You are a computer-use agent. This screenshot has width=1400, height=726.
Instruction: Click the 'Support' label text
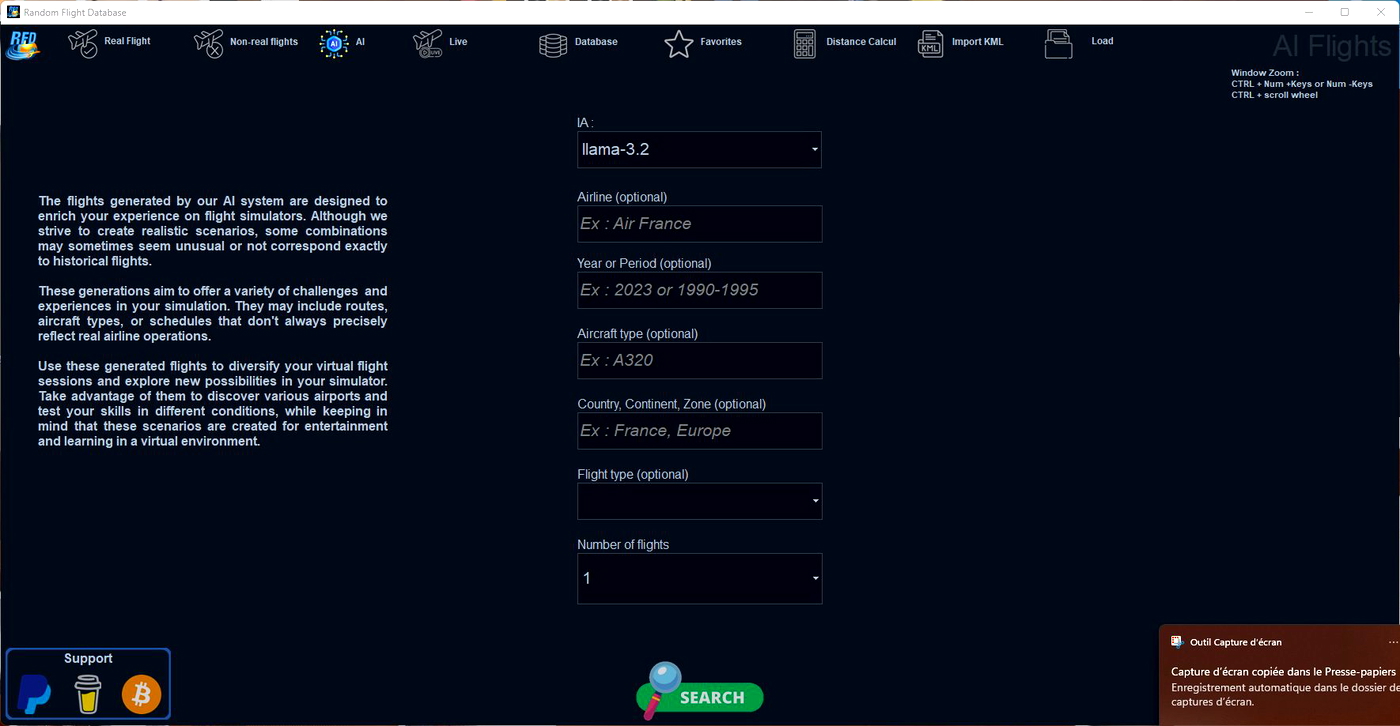click(x=88, y=658)
